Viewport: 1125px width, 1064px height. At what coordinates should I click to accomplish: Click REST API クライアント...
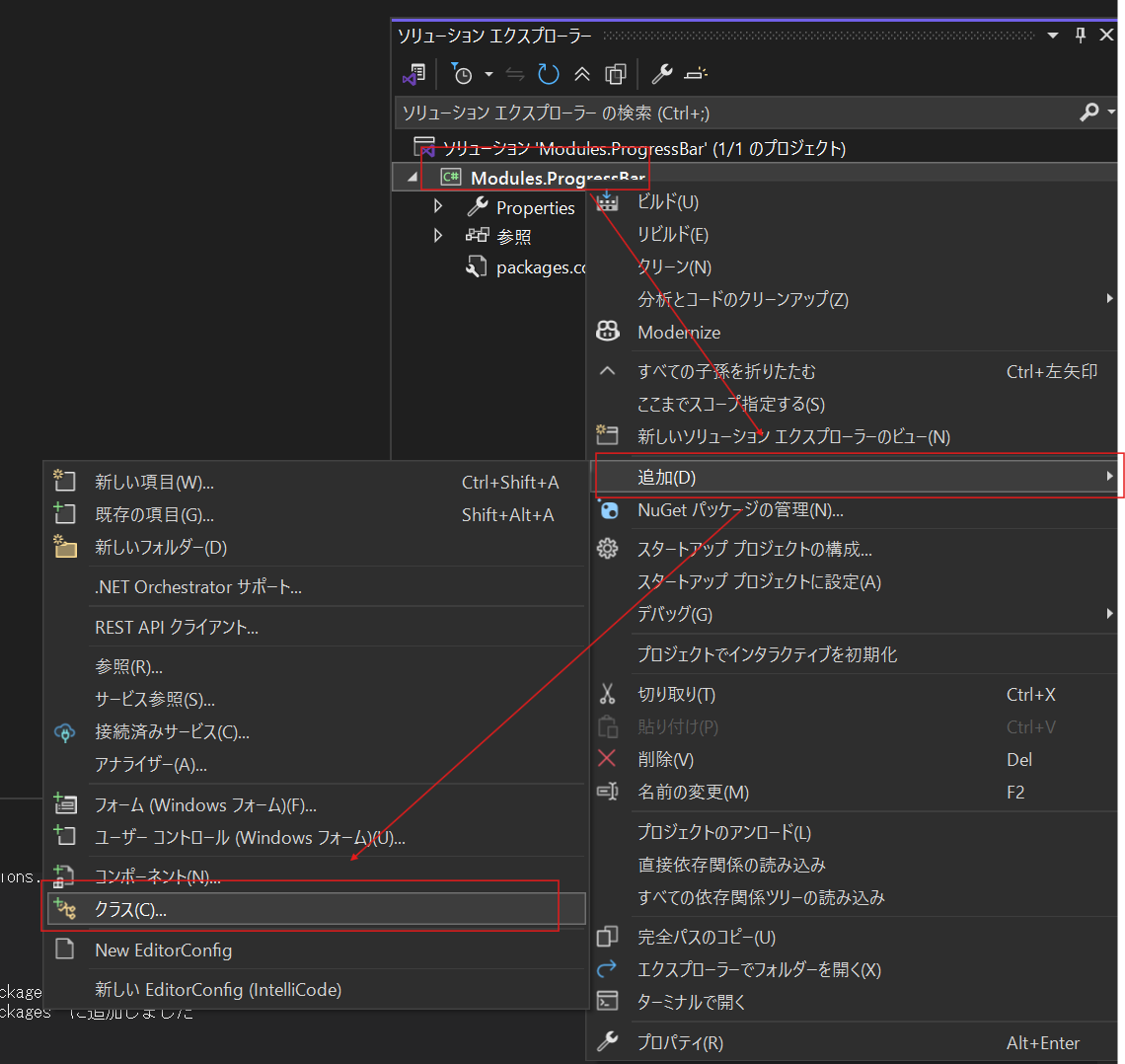coord(317,627)
